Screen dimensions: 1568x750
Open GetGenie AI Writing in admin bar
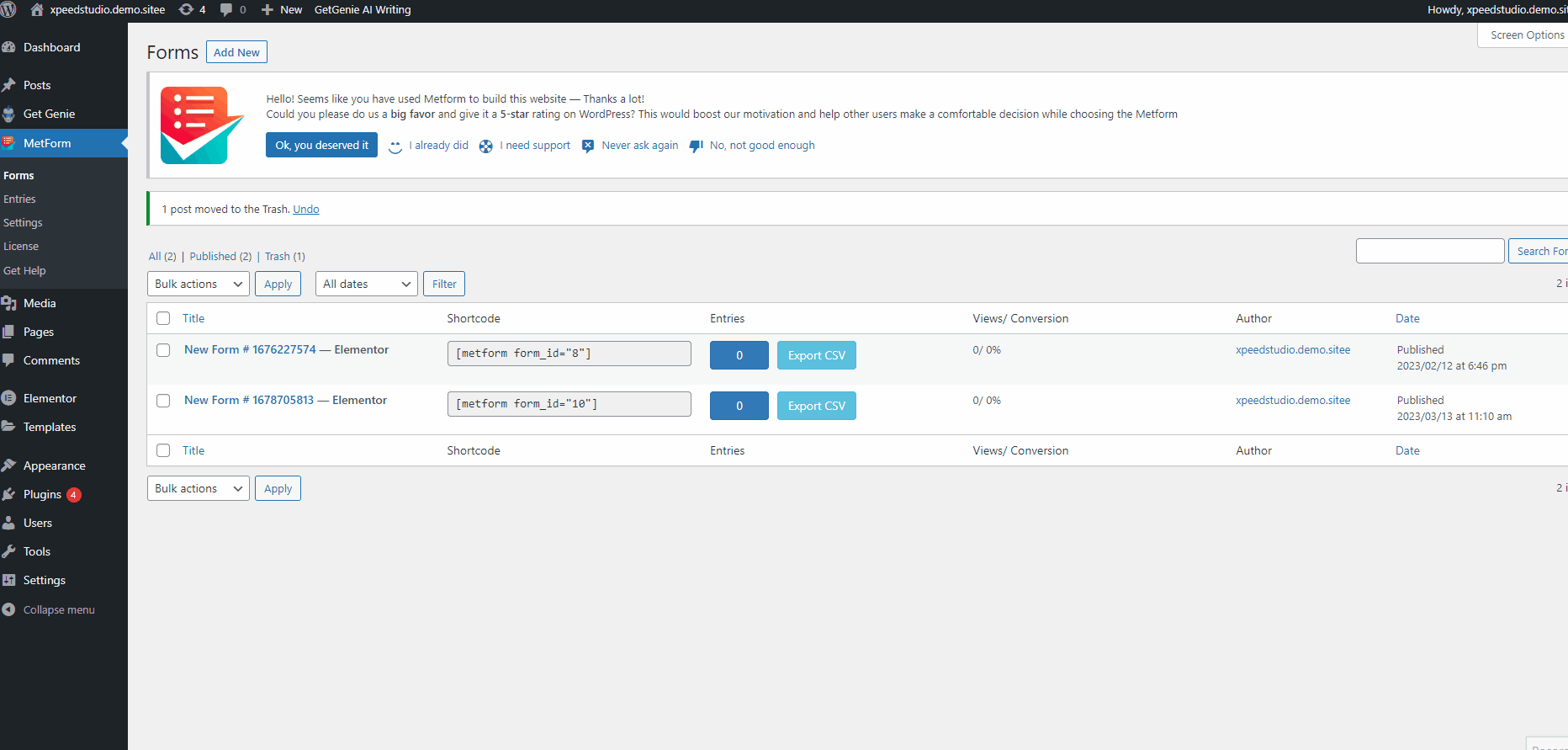click(363, 9)
